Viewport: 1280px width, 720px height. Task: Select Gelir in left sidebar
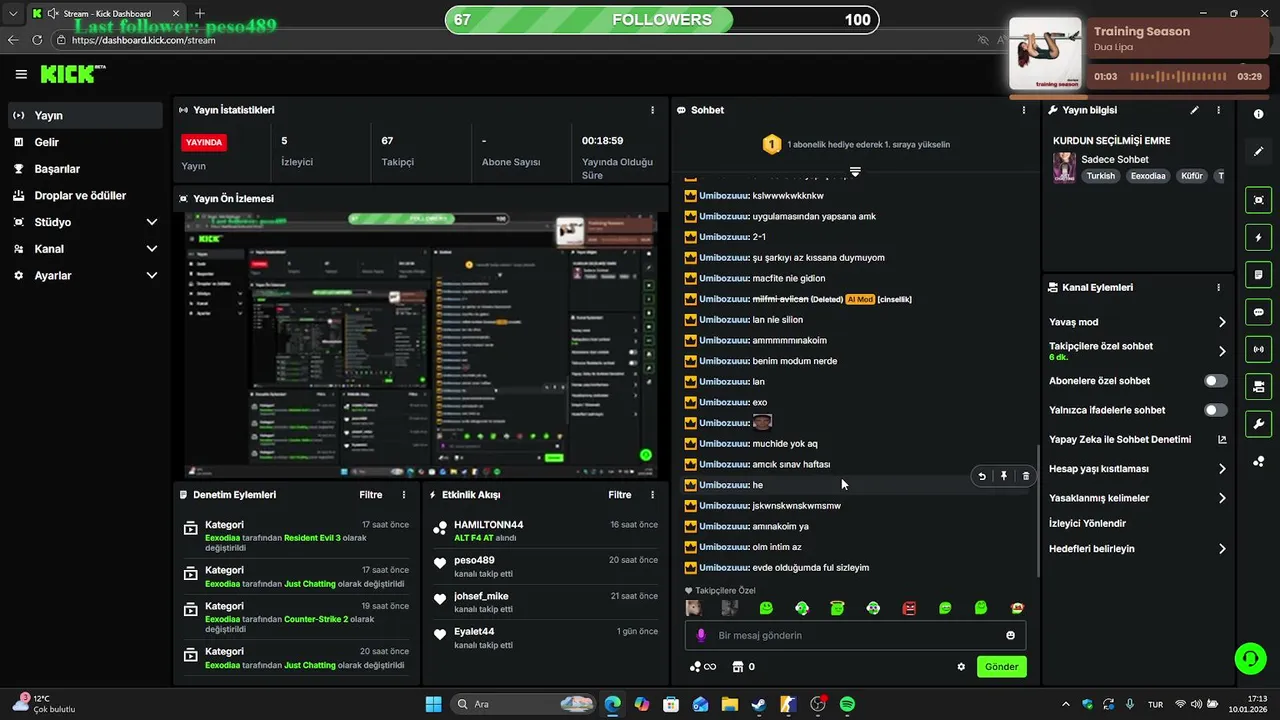[x=85, y=142]
